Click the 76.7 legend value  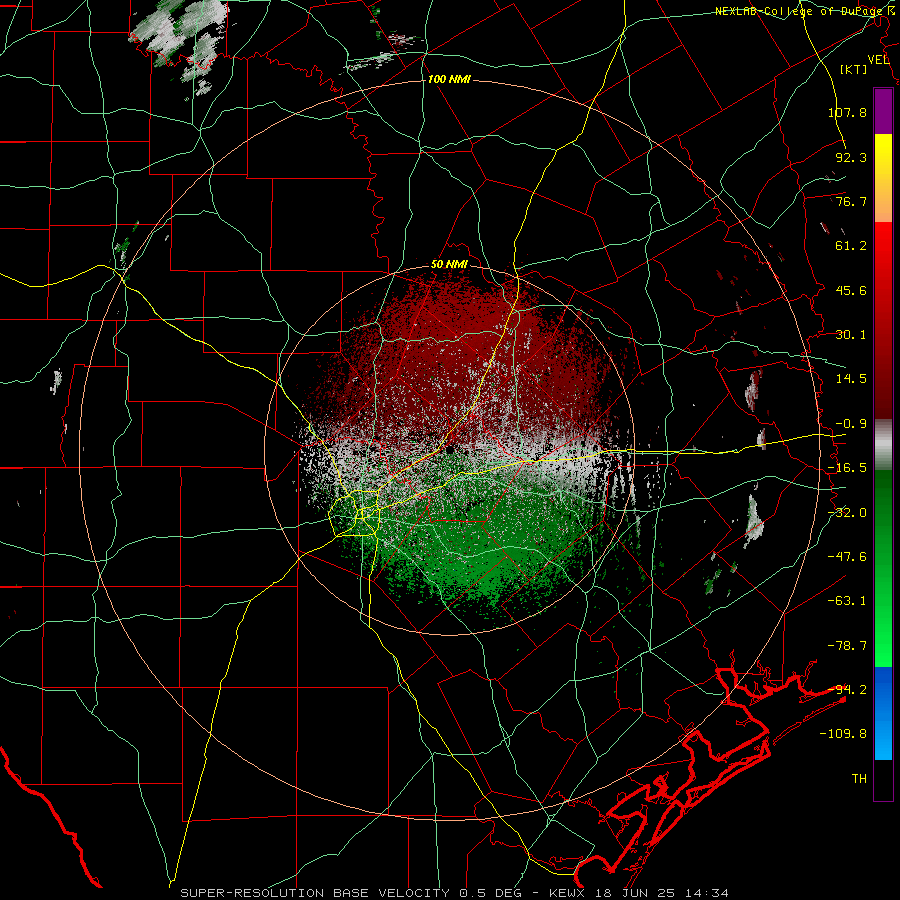(851, 201)
